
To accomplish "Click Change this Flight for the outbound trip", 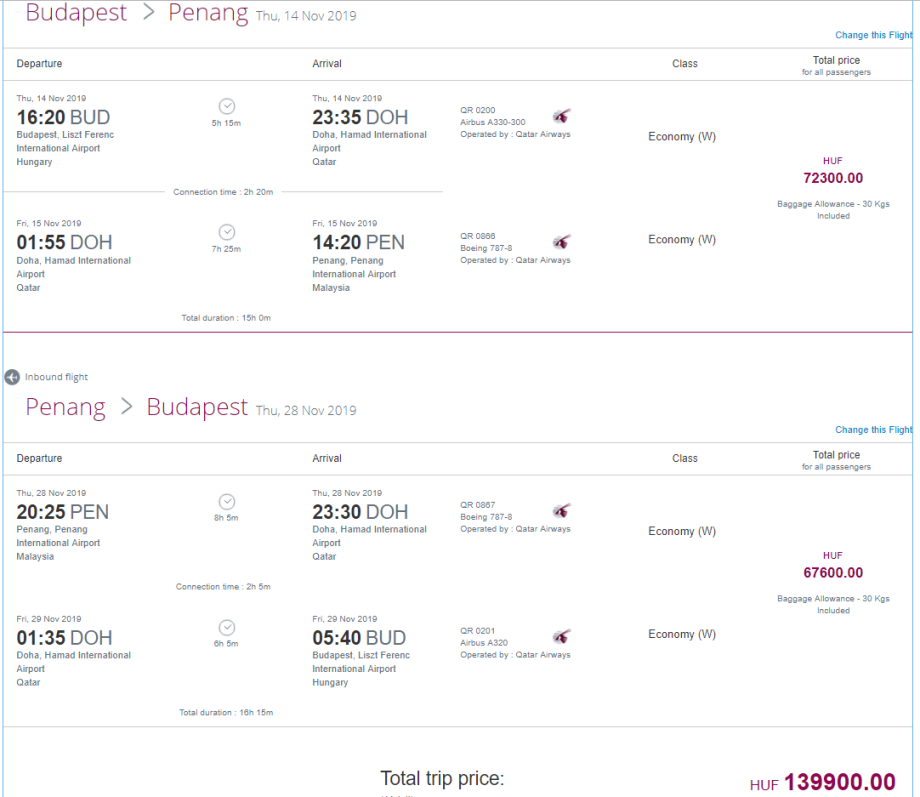I will (873, 35).
